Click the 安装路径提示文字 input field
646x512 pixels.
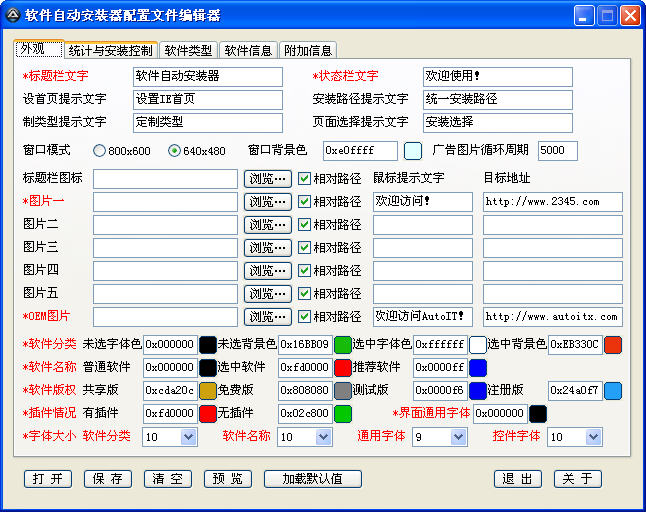[498, 100]
